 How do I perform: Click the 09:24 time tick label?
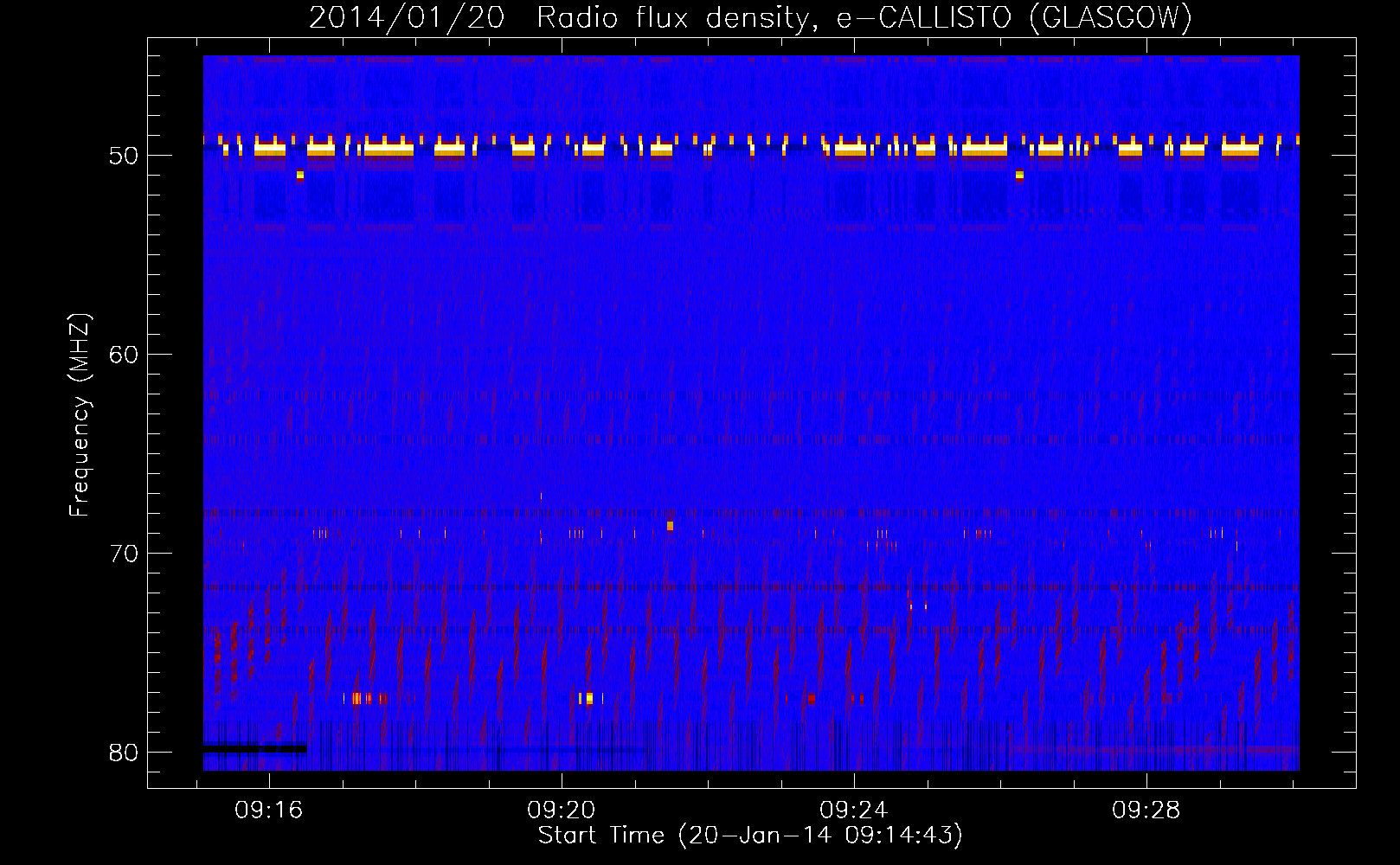point(854,810)
